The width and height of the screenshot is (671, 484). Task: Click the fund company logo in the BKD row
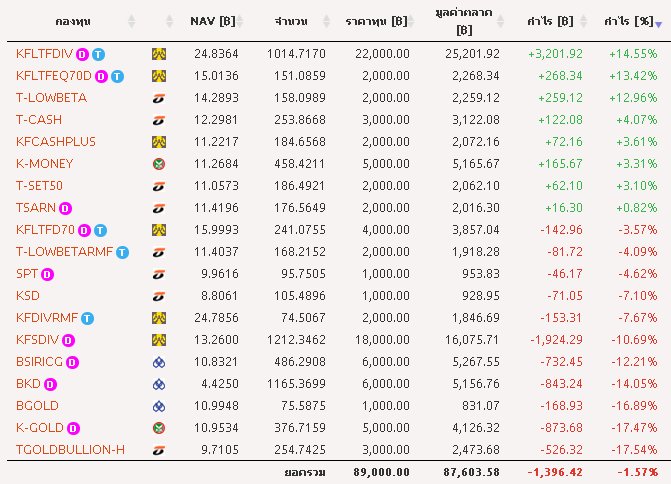tap(159, 384)
